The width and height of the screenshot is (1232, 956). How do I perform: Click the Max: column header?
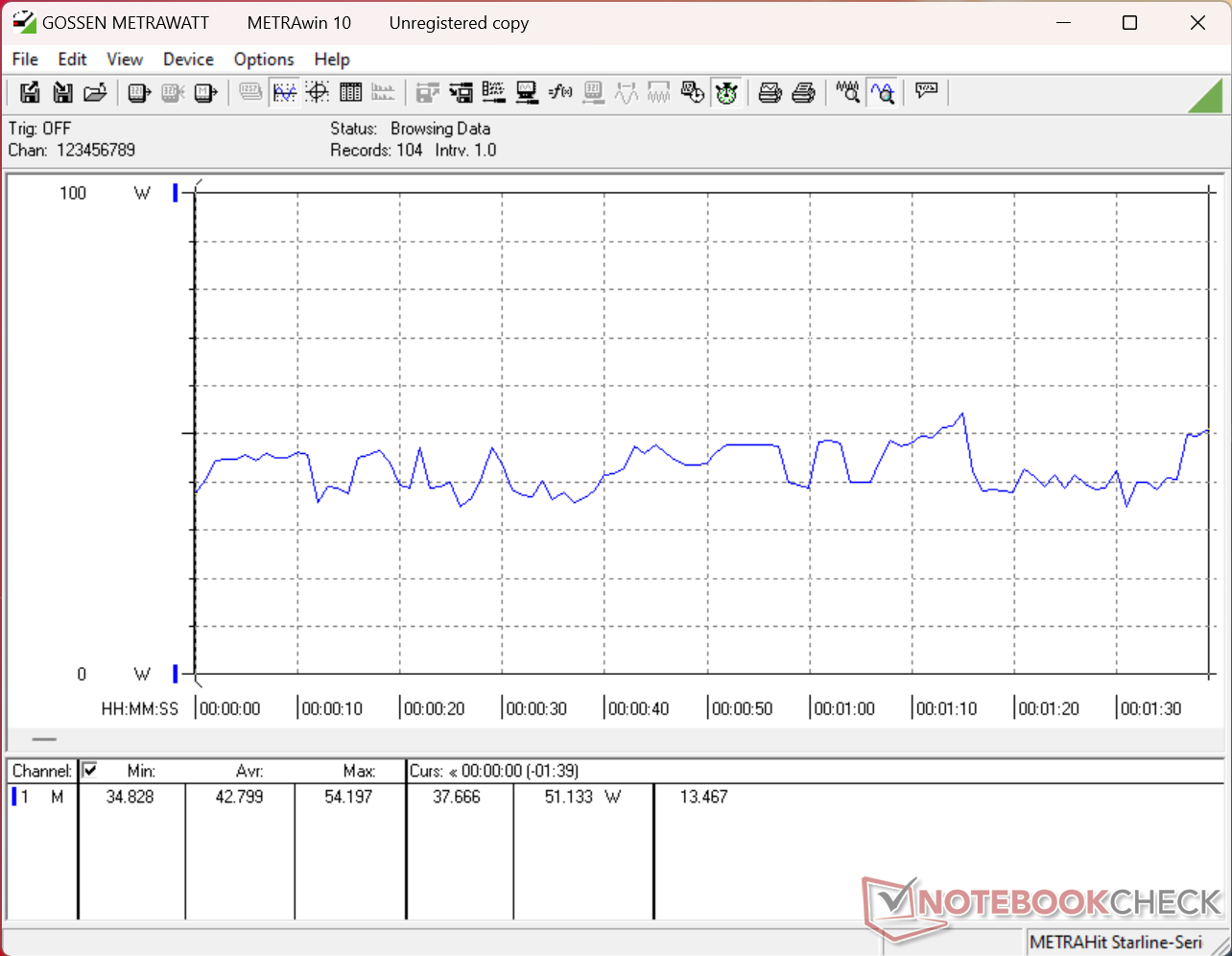tap(358, 771)
